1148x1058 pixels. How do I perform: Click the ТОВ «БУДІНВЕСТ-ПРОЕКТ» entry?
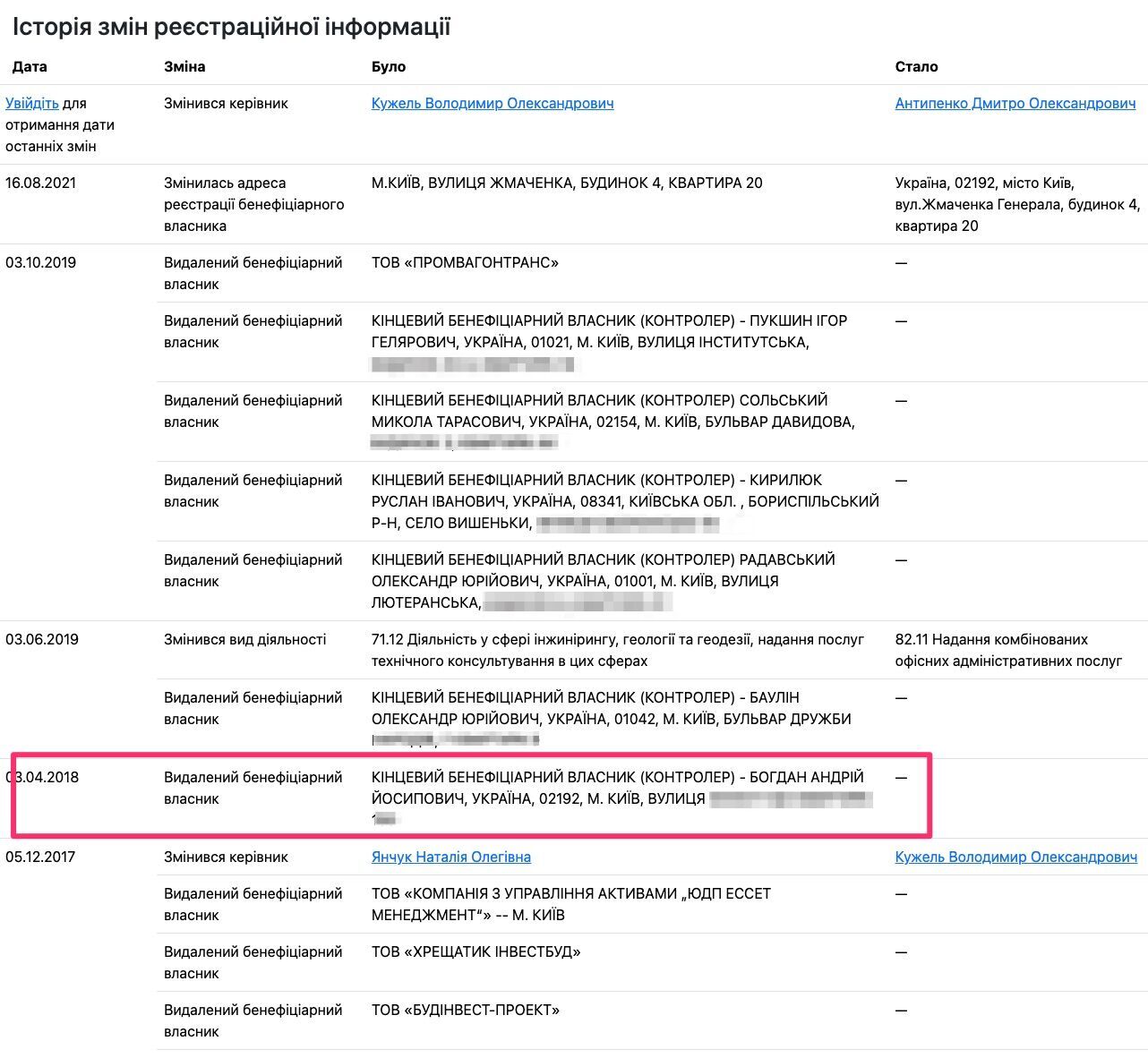466,1011
